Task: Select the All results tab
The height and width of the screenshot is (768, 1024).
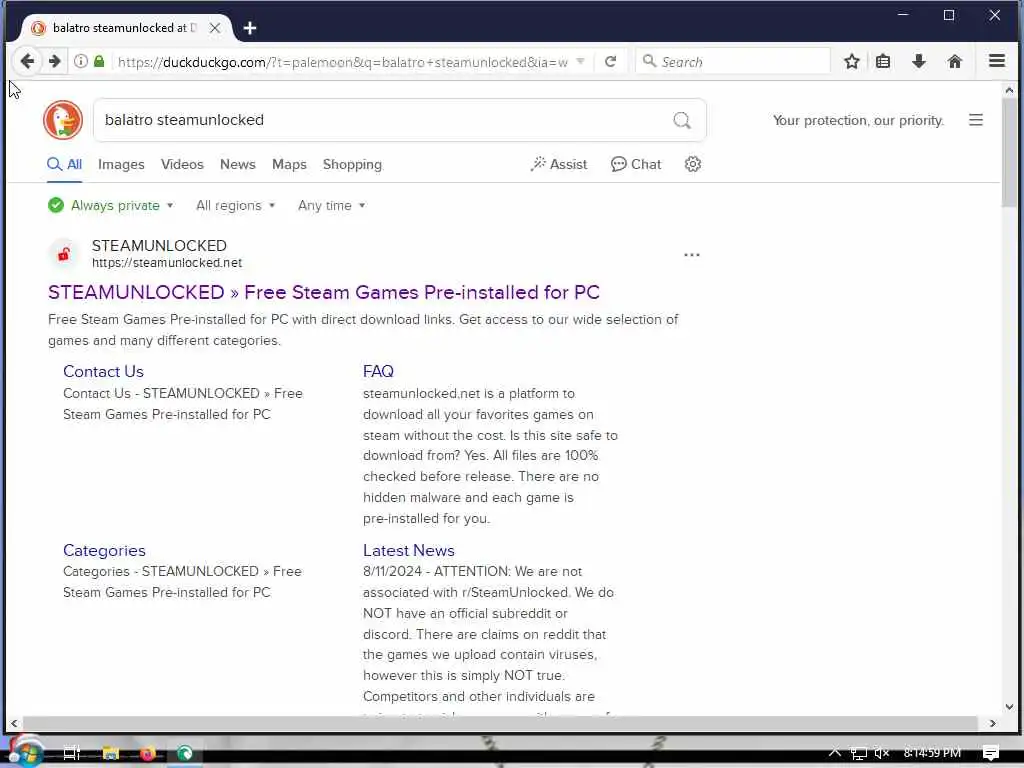Action: (64, 165)
